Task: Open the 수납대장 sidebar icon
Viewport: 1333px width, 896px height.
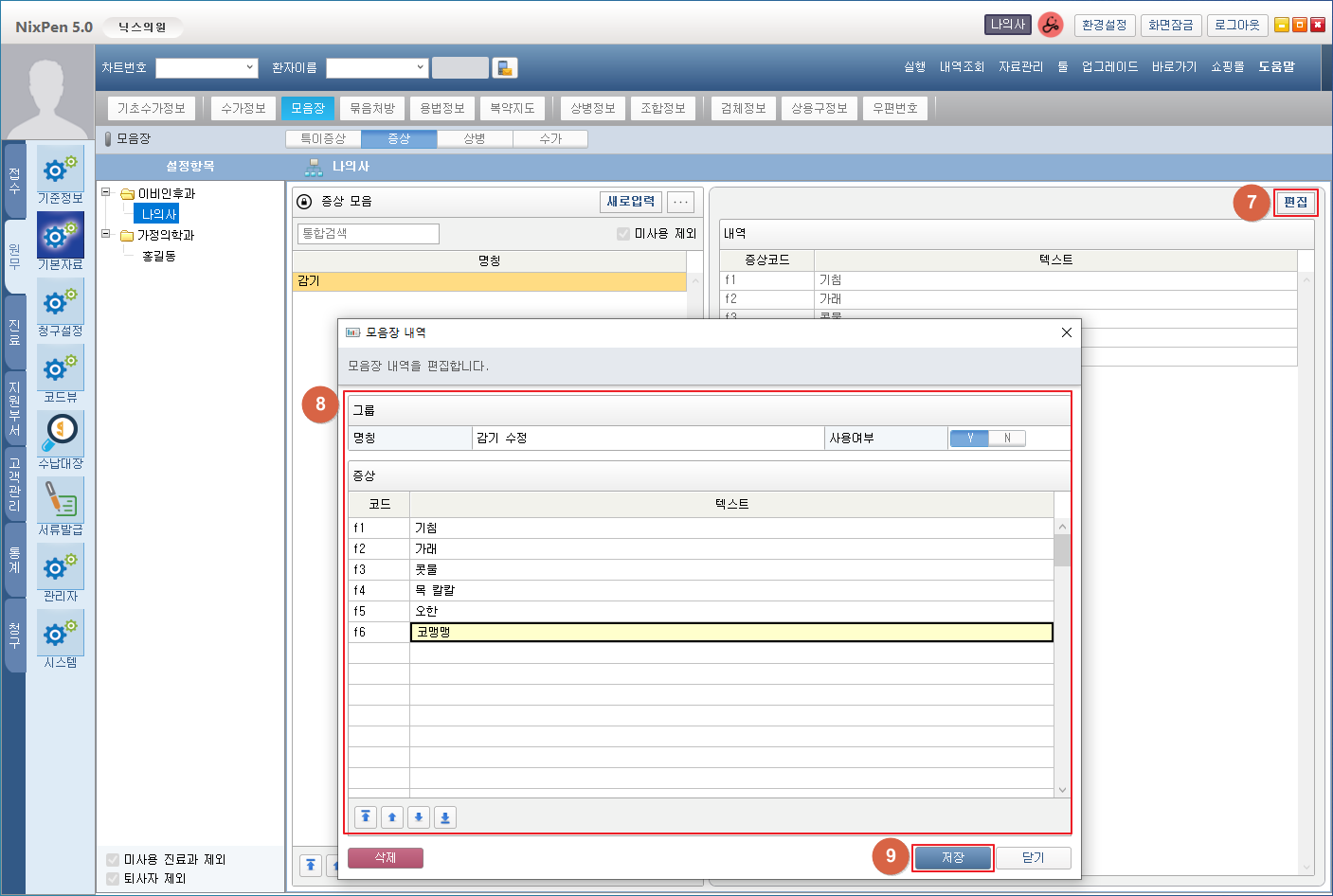Action: (60, 439)
